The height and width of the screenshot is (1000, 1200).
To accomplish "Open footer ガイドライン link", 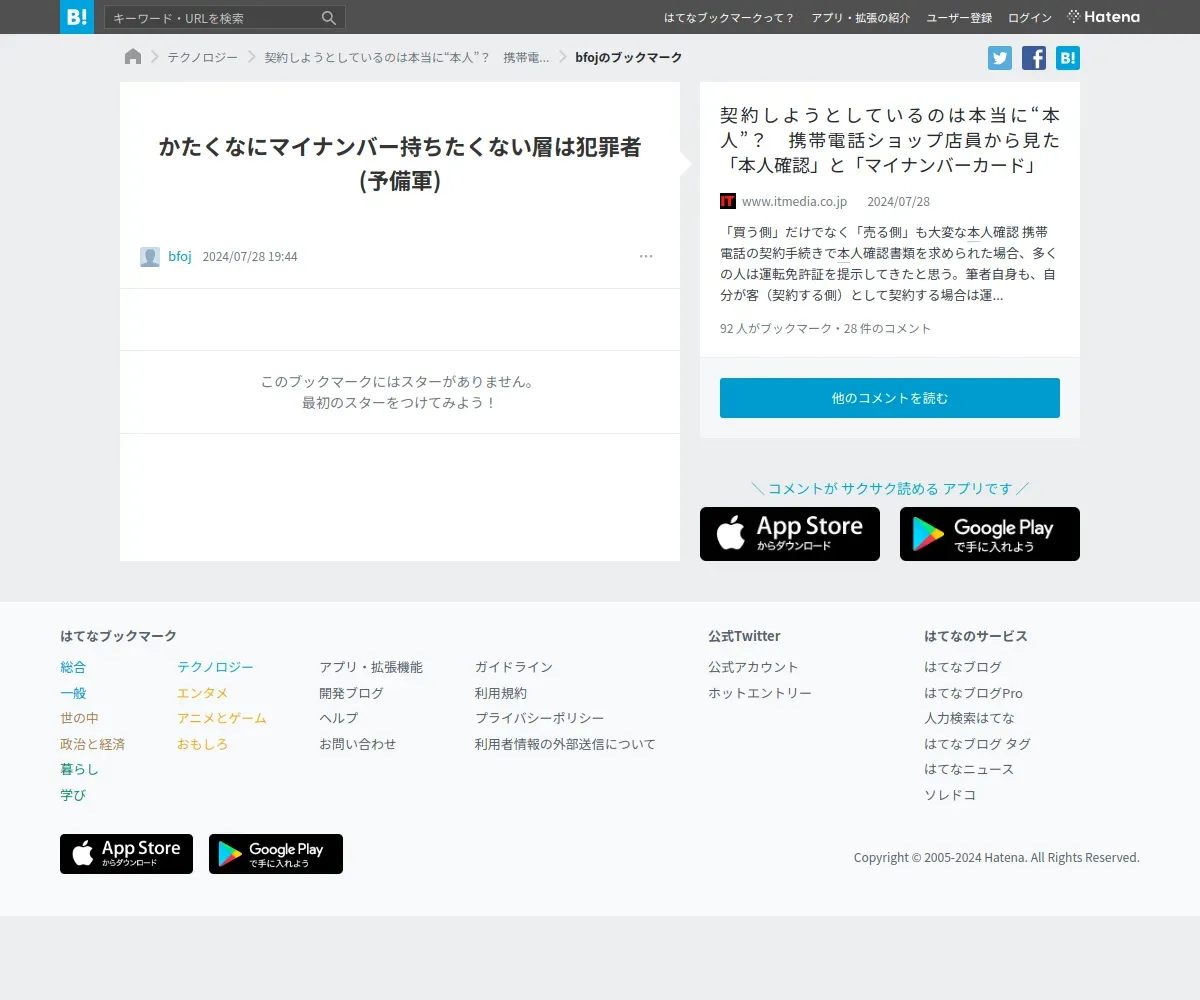I will 514,667.
